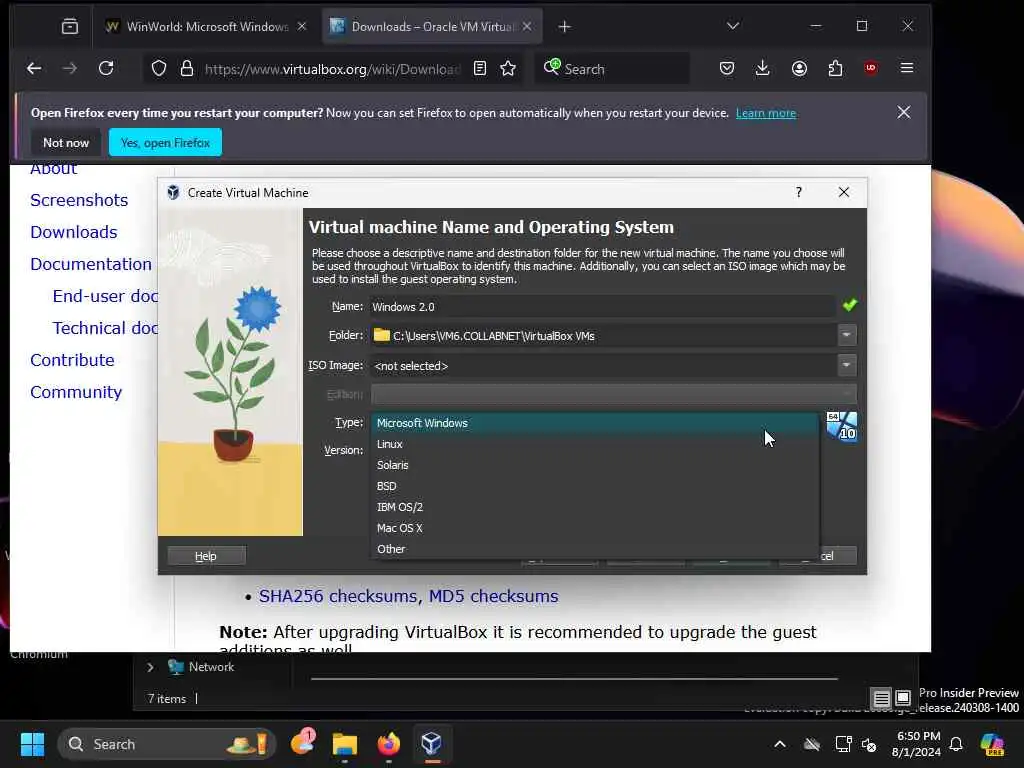Open the Windows Start menu
This screenshot has height=768, width=1024.
point(32,744)
